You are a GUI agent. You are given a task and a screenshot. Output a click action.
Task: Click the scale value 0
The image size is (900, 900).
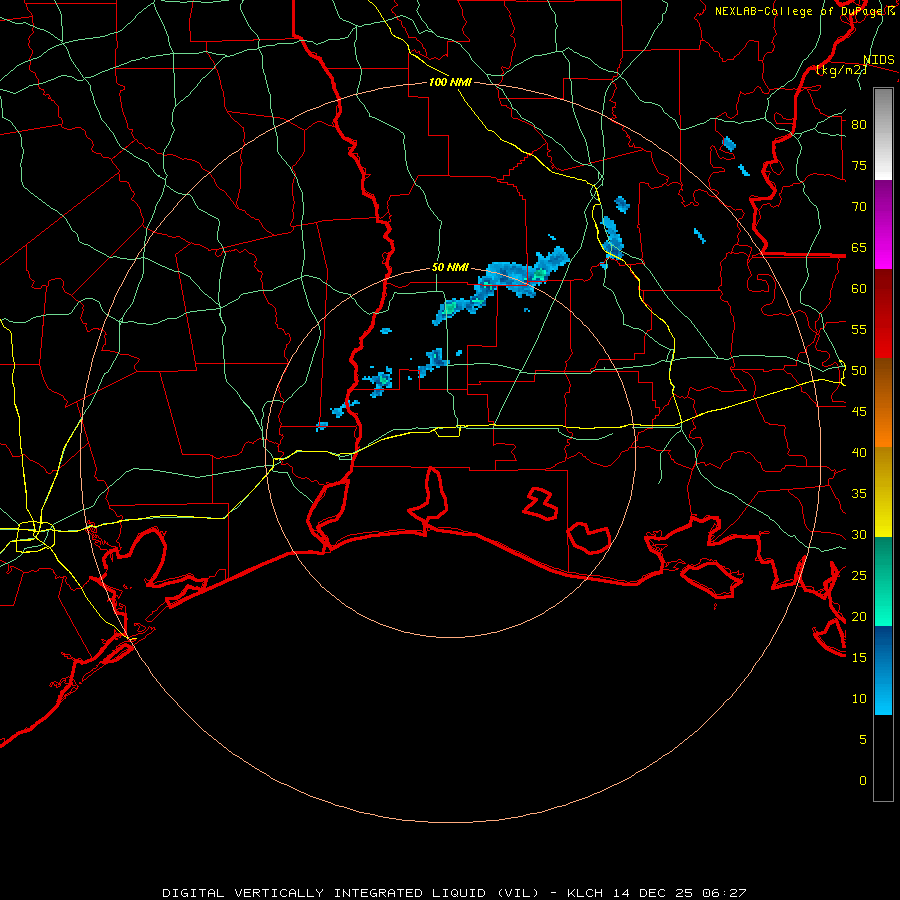863,781
